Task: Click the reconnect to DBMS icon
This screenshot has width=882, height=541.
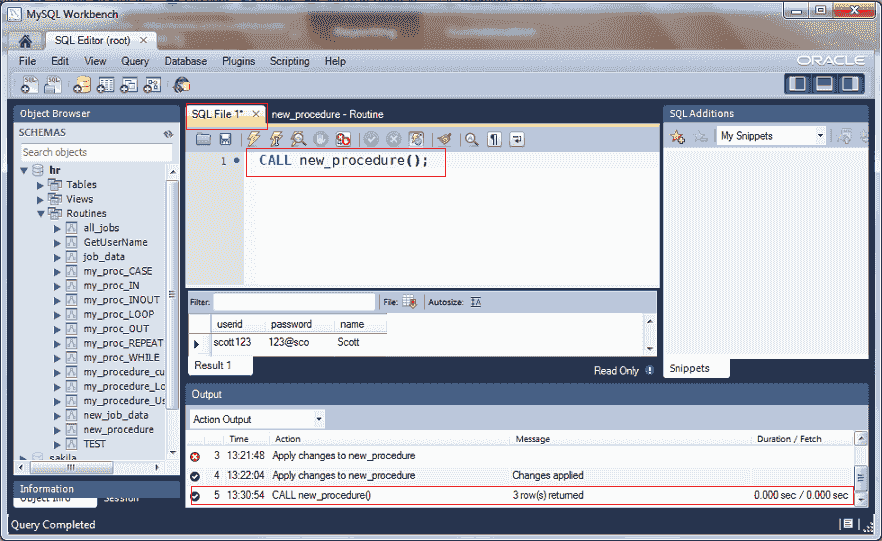Action: point(181,85)
